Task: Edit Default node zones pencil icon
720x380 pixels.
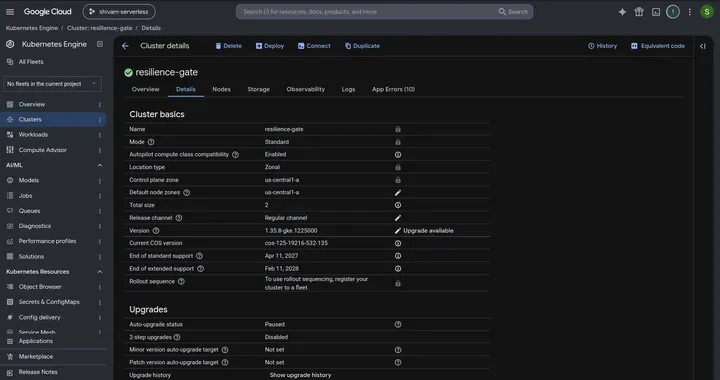Action: 398,193
